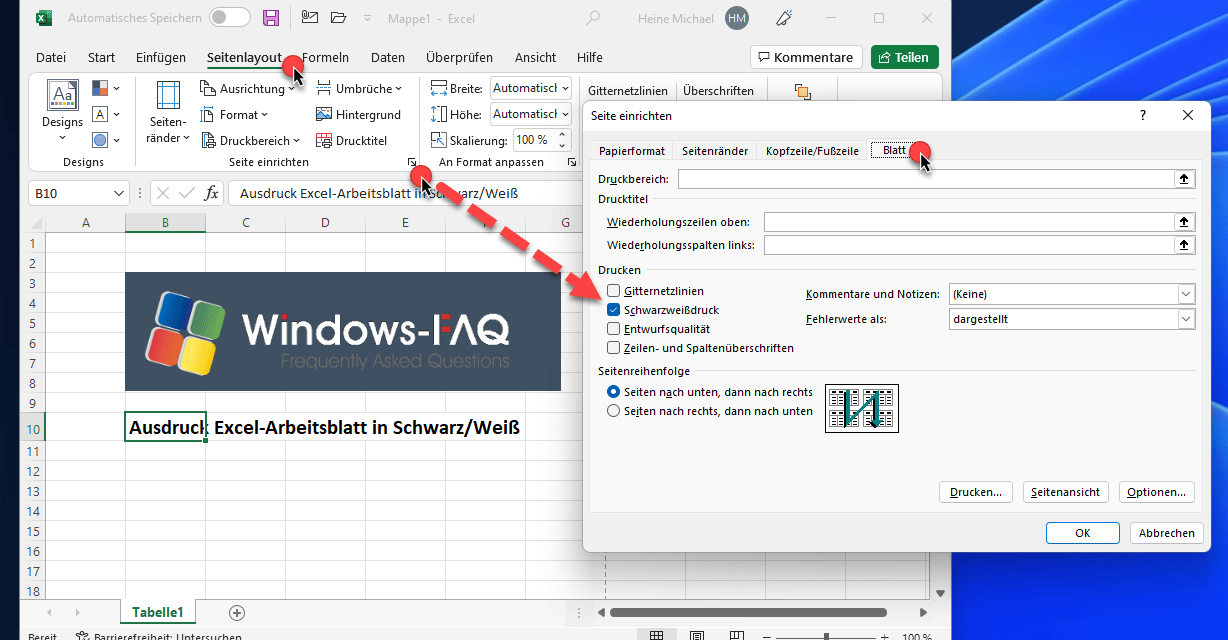Open Höhe height combo box
The image size is (1228, 640).
pyautogui.click(x=530, y=114)
